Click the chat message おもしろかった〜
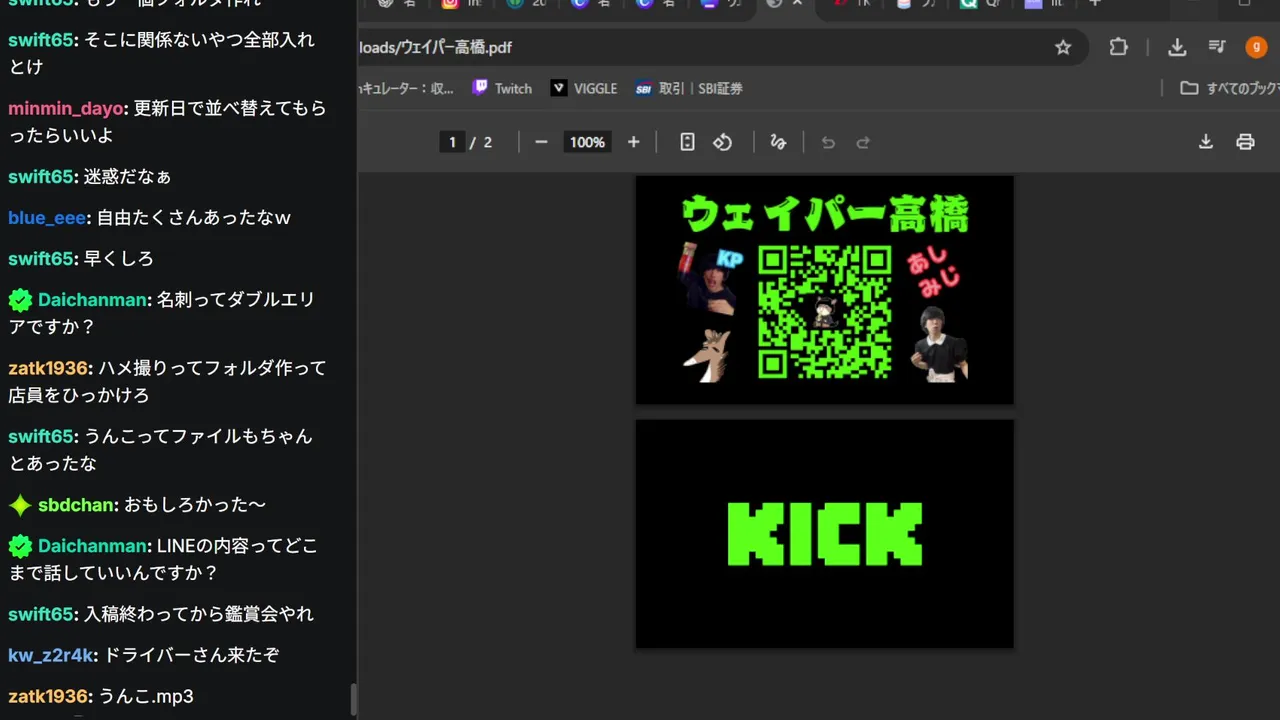This screenshot has height=720, width=1280. click(195, 505)
